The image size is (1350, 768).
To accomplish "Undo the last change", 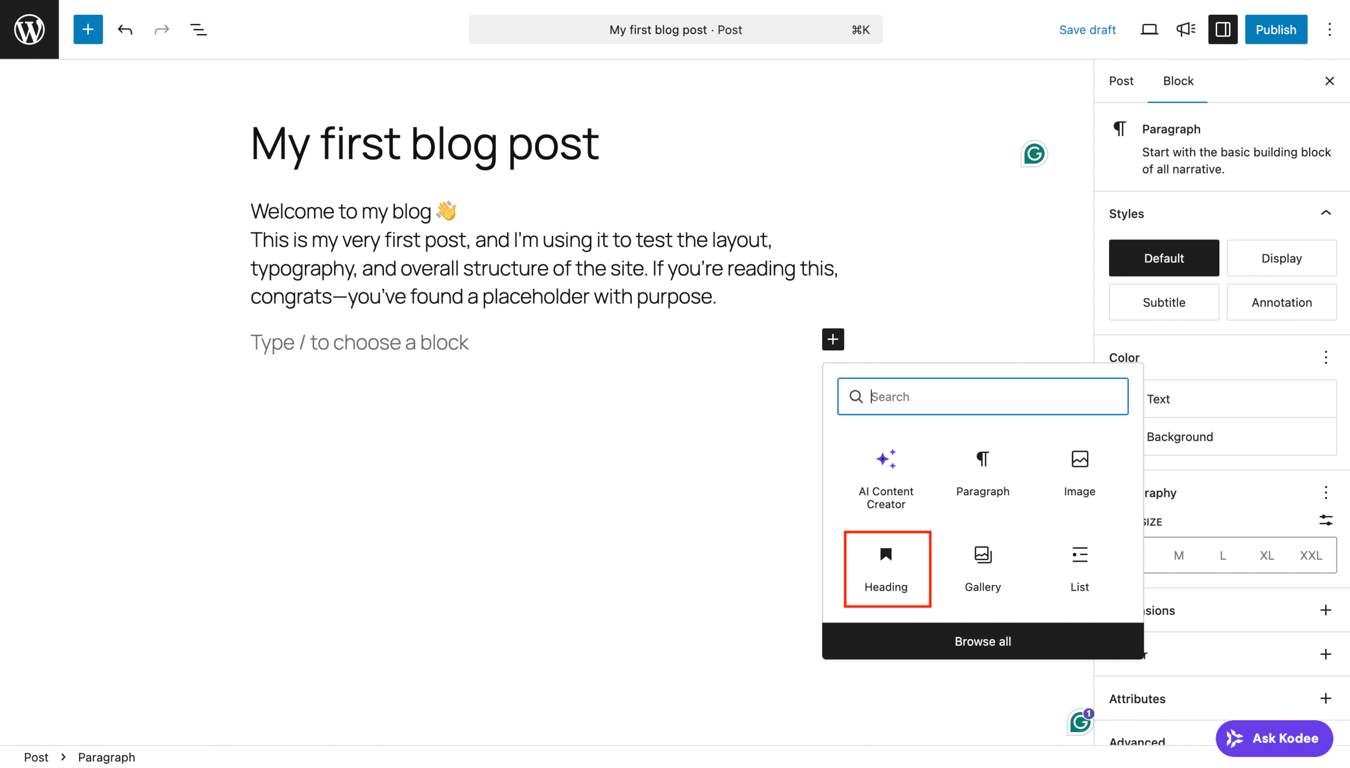I will (x=125, y=29).
